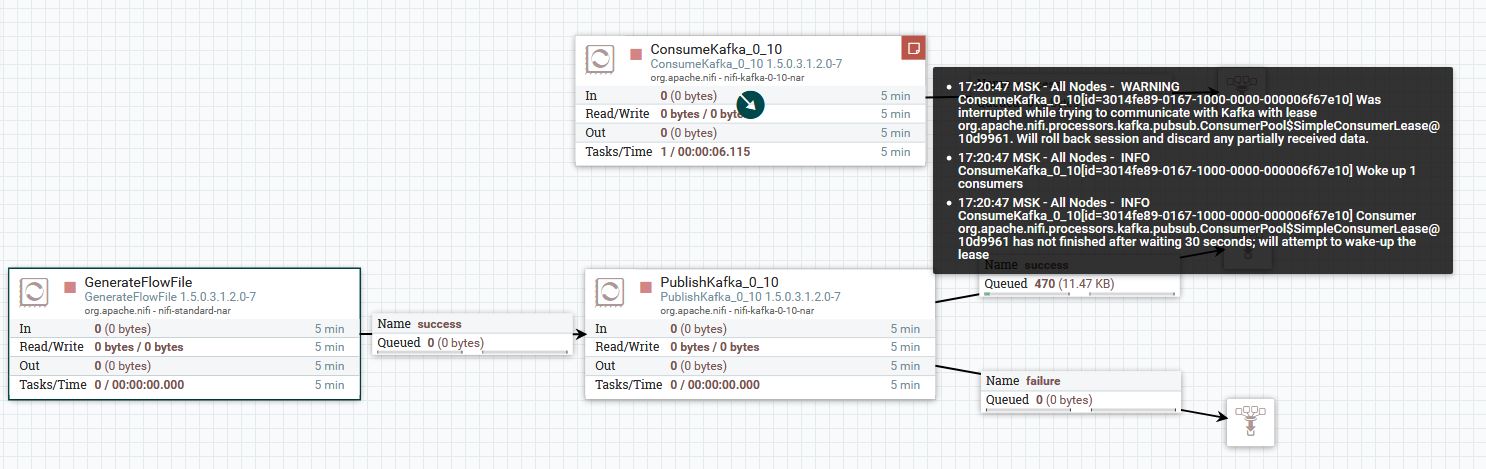Click the In row of ConsumeKafka_0_10
The width and height of the screenshot is (1486, 469).
pos(749,96)
